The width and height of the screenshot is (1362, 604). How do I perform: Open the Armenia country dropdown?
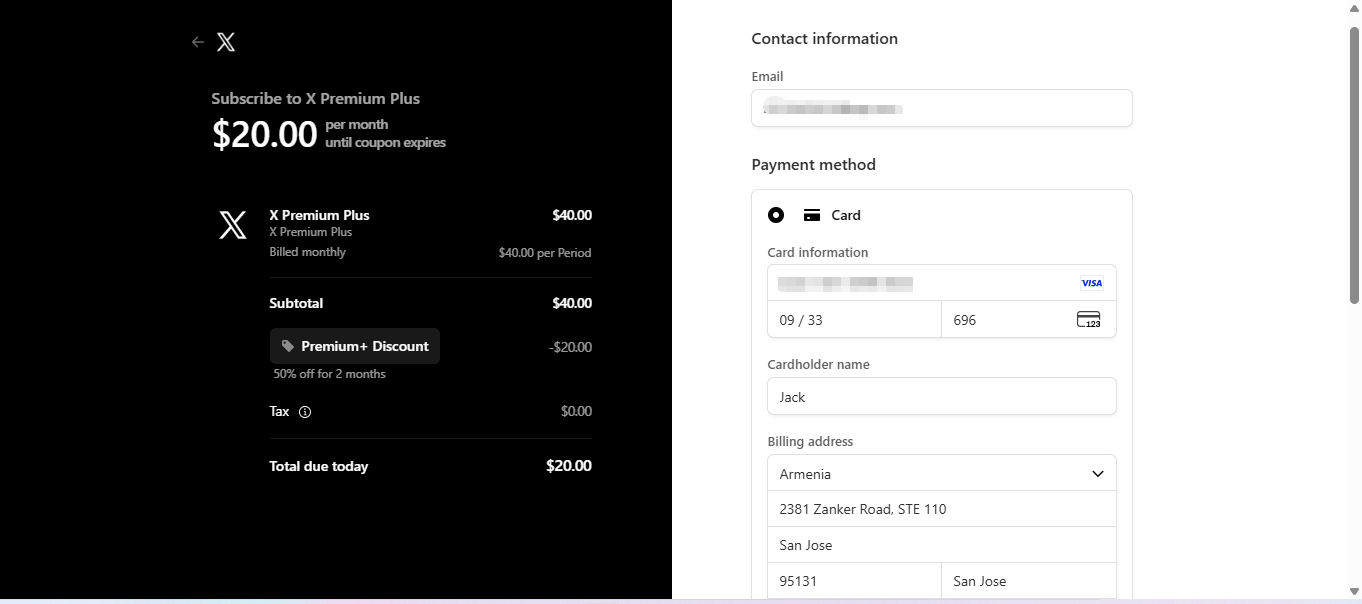tap(942, 473)
